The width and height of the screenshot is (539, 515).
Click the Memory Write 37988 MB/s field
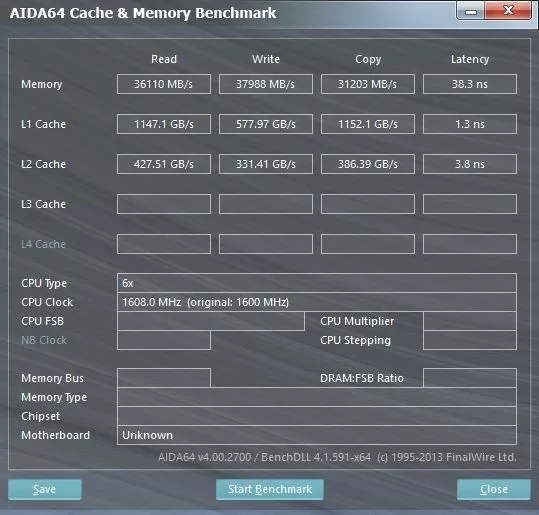pos(266,84)
